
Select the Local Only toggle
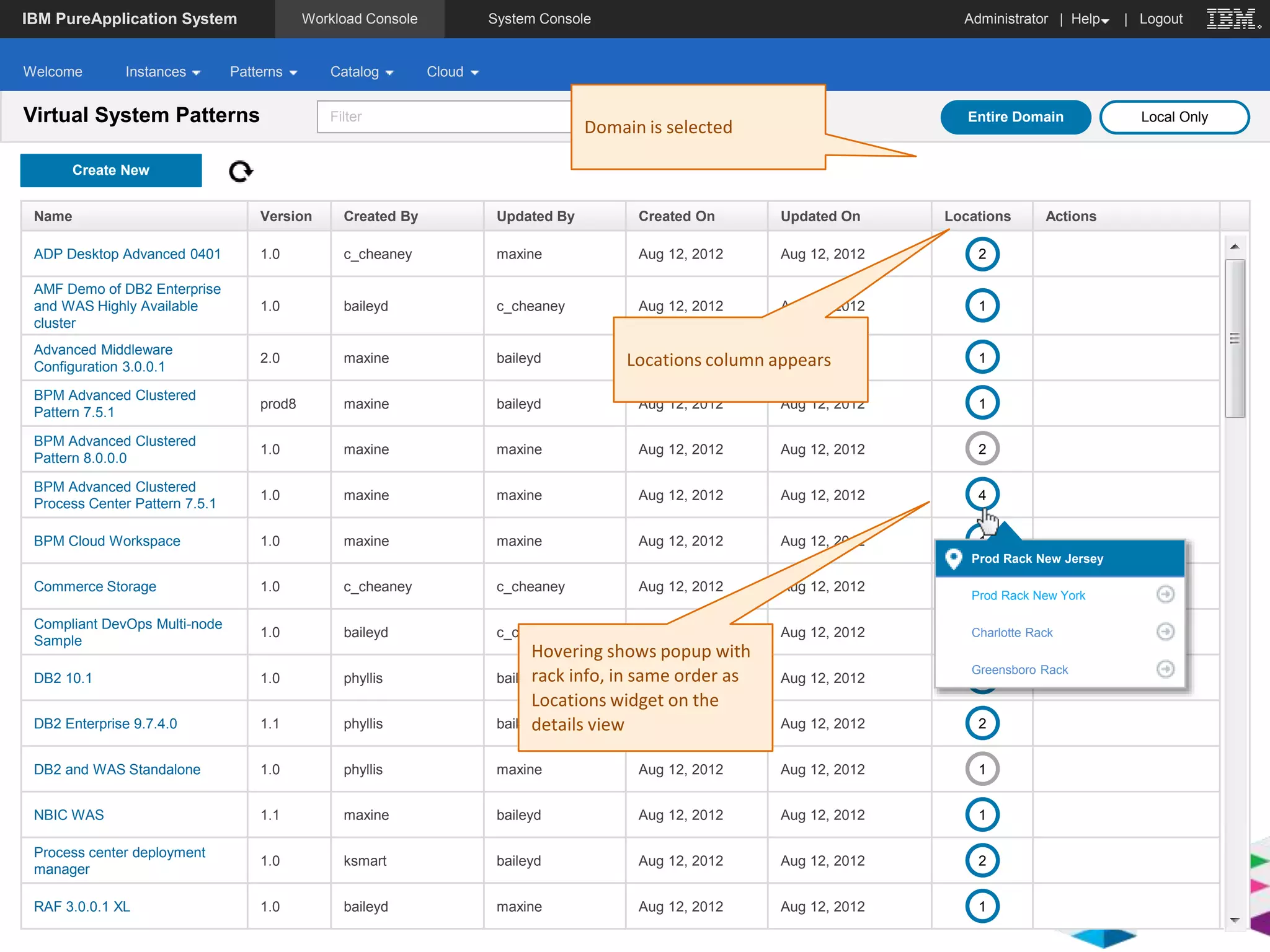(x=1175, y=117)
